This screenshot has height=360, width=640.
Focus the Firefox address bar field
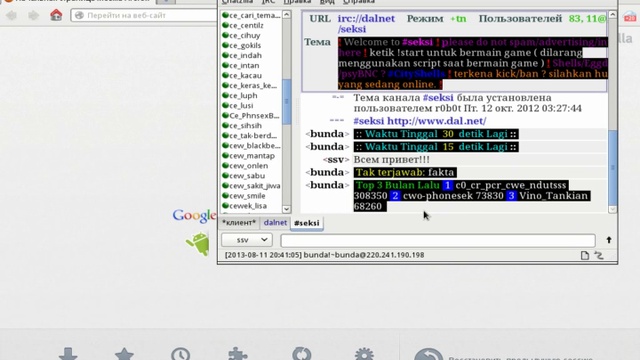144,15
